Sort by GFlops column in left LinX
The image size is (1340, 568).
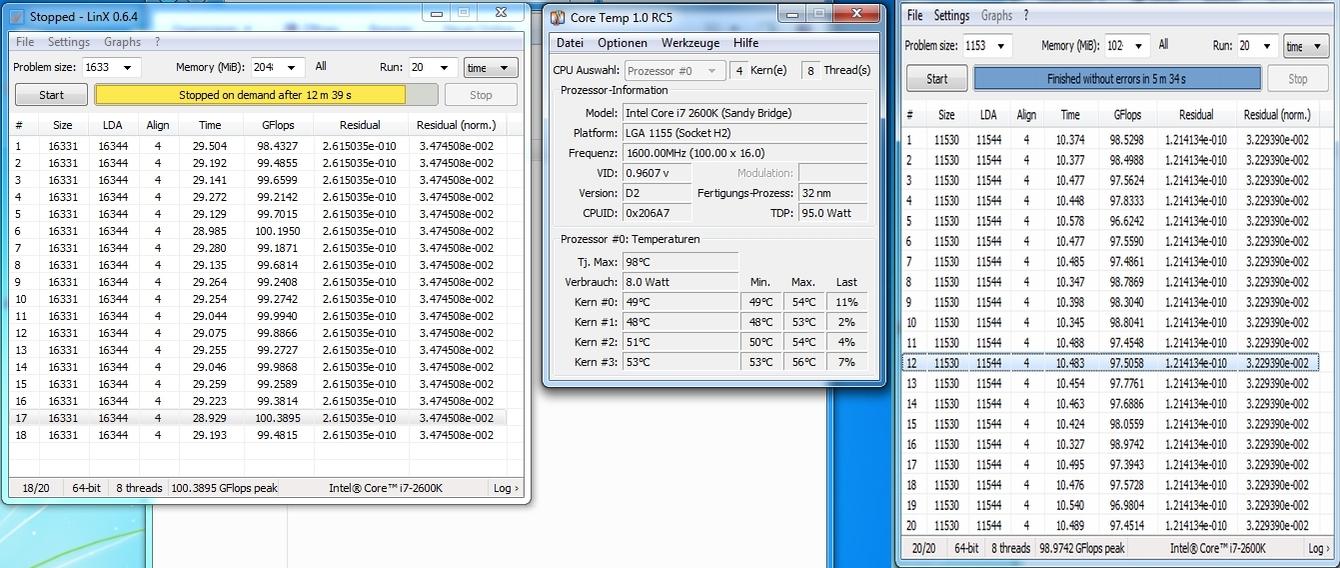[278, 125]
